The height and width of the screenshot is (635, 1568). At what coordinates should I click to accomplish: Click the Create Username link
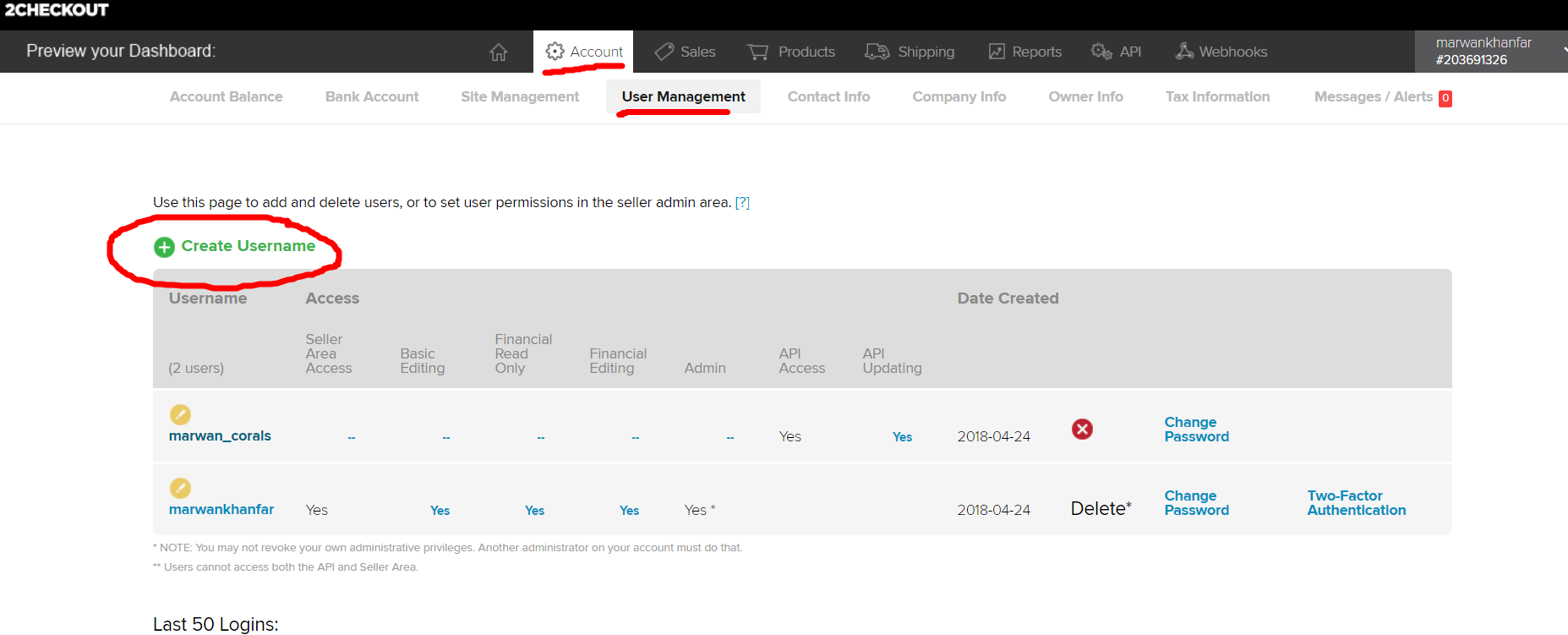click(x=248, y=246)
